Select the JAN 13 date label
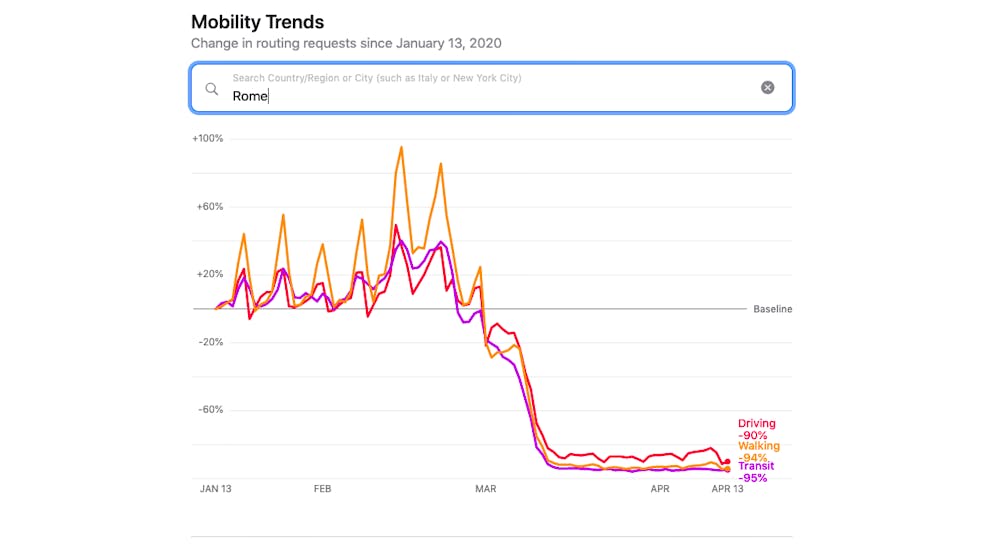 coord(217,489)
